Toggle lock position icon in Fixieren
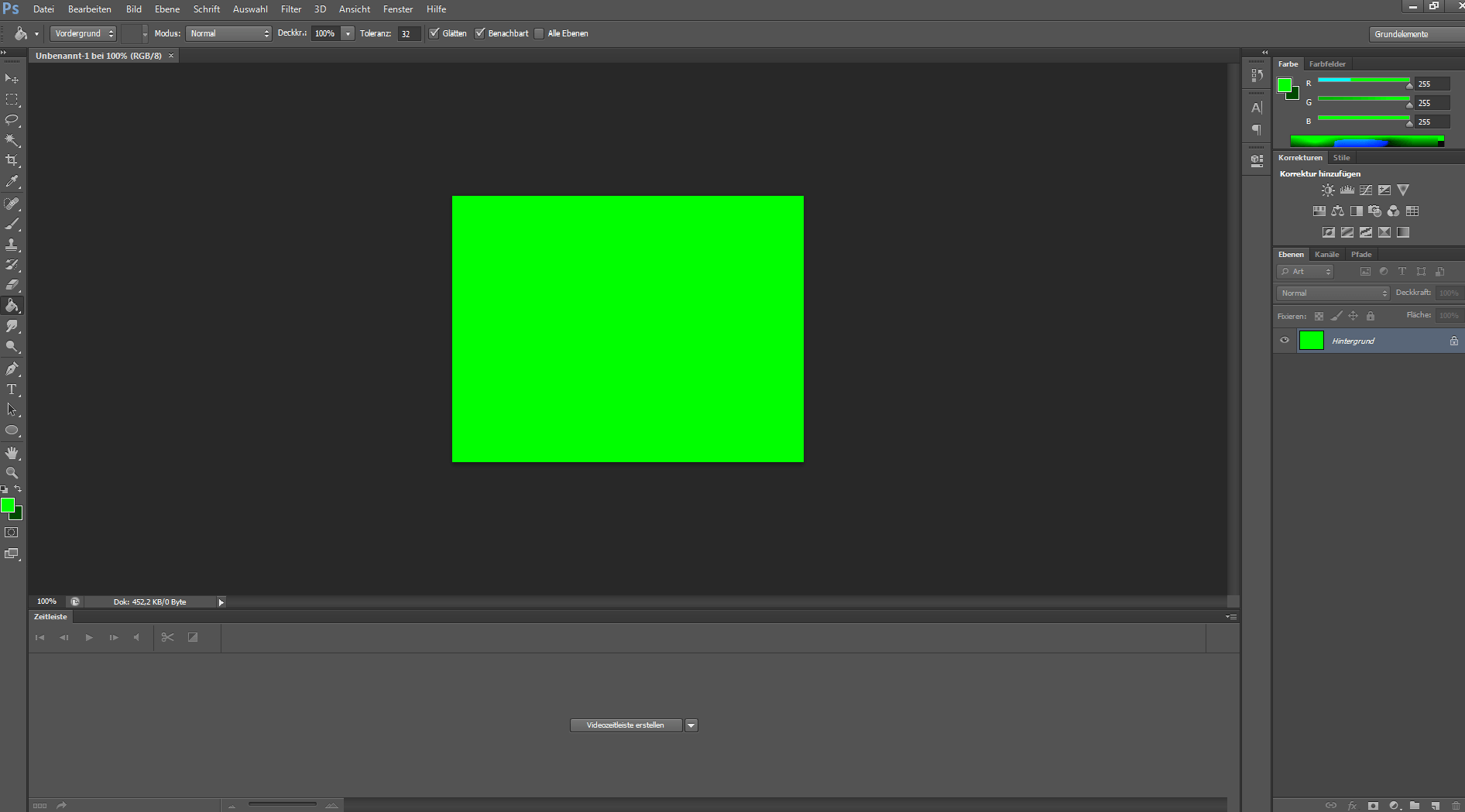This screenshot has width=1465, height=812. point(1353,316)
